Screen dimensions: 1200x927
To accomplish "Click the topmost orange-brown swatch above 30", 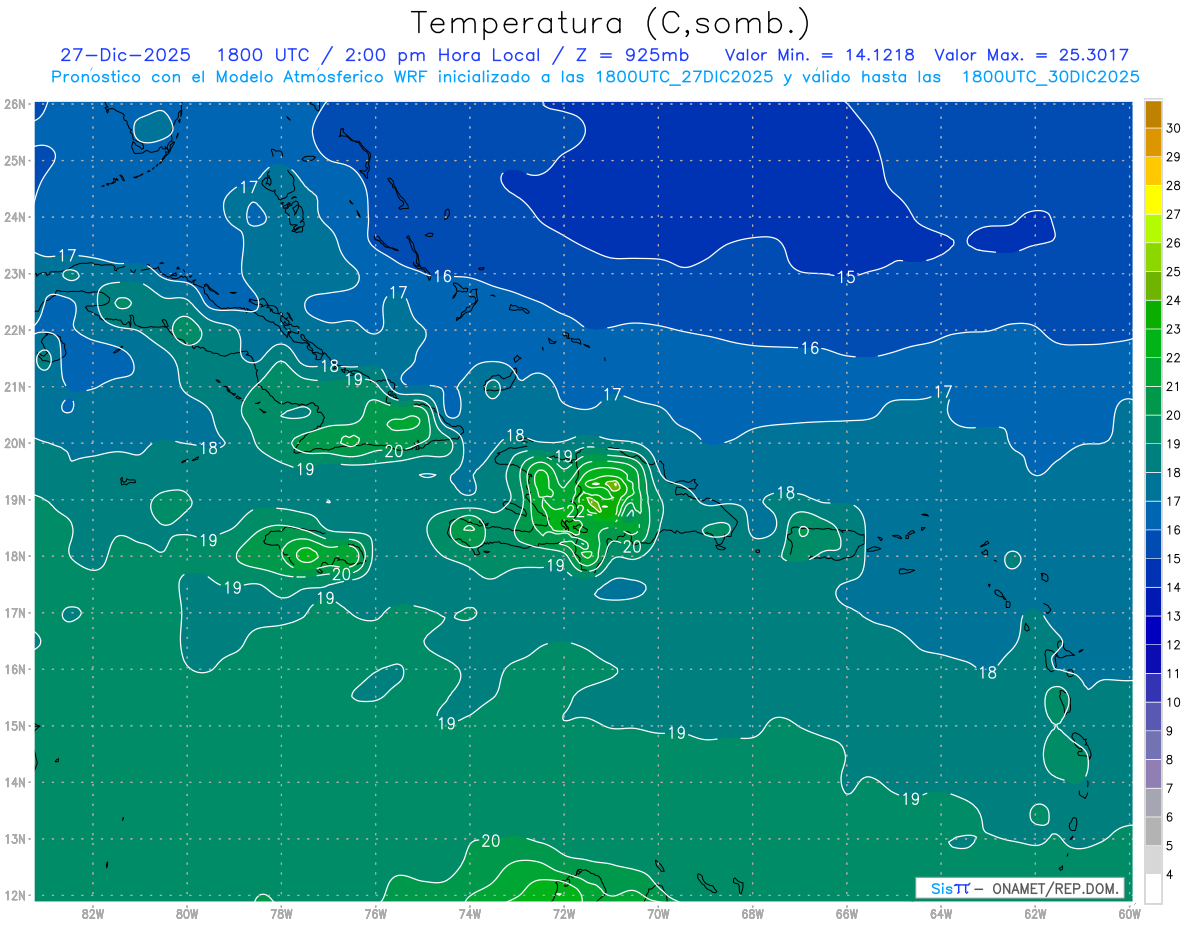I will [1153, 113].
